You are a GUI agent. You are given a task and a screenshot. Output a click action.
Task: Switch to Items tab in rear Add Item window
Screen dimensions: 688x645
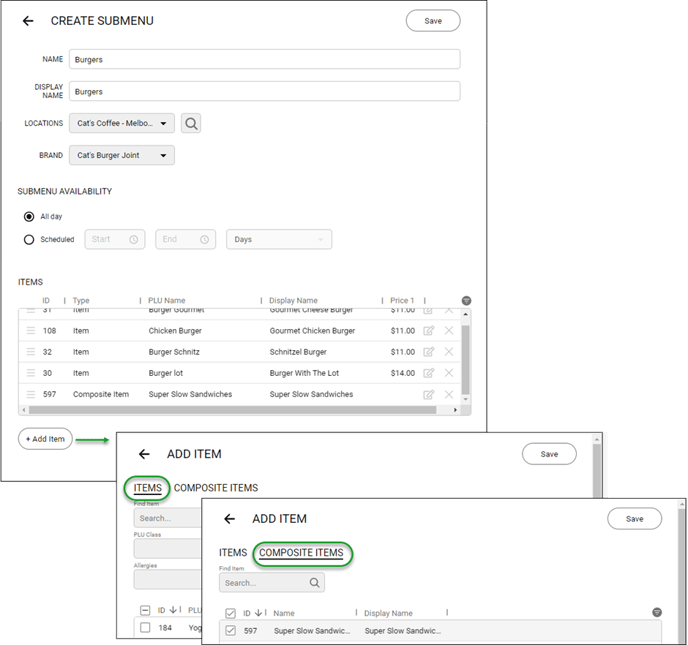point(147,488)
